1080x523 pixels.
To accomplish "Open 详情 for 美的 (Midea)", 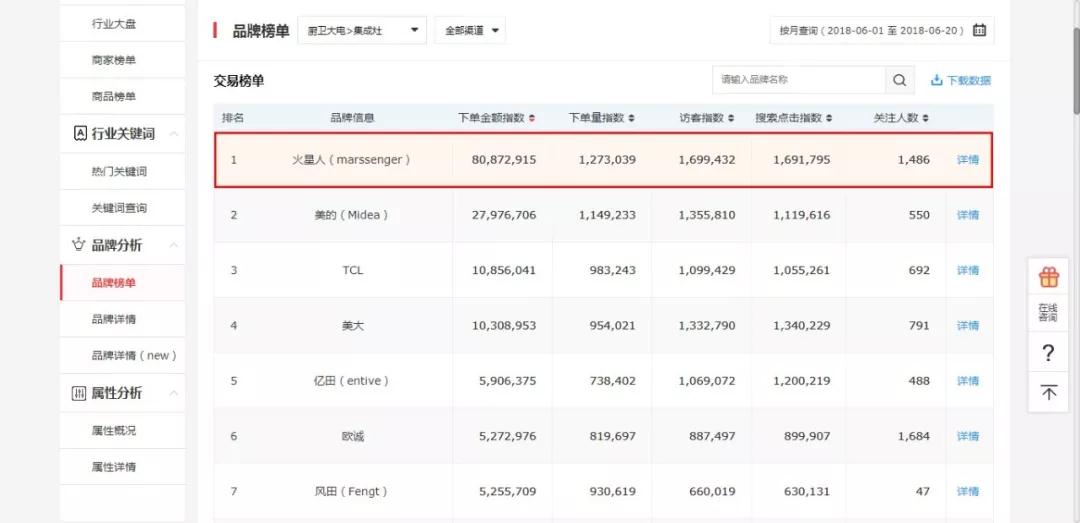I will 968,215.
